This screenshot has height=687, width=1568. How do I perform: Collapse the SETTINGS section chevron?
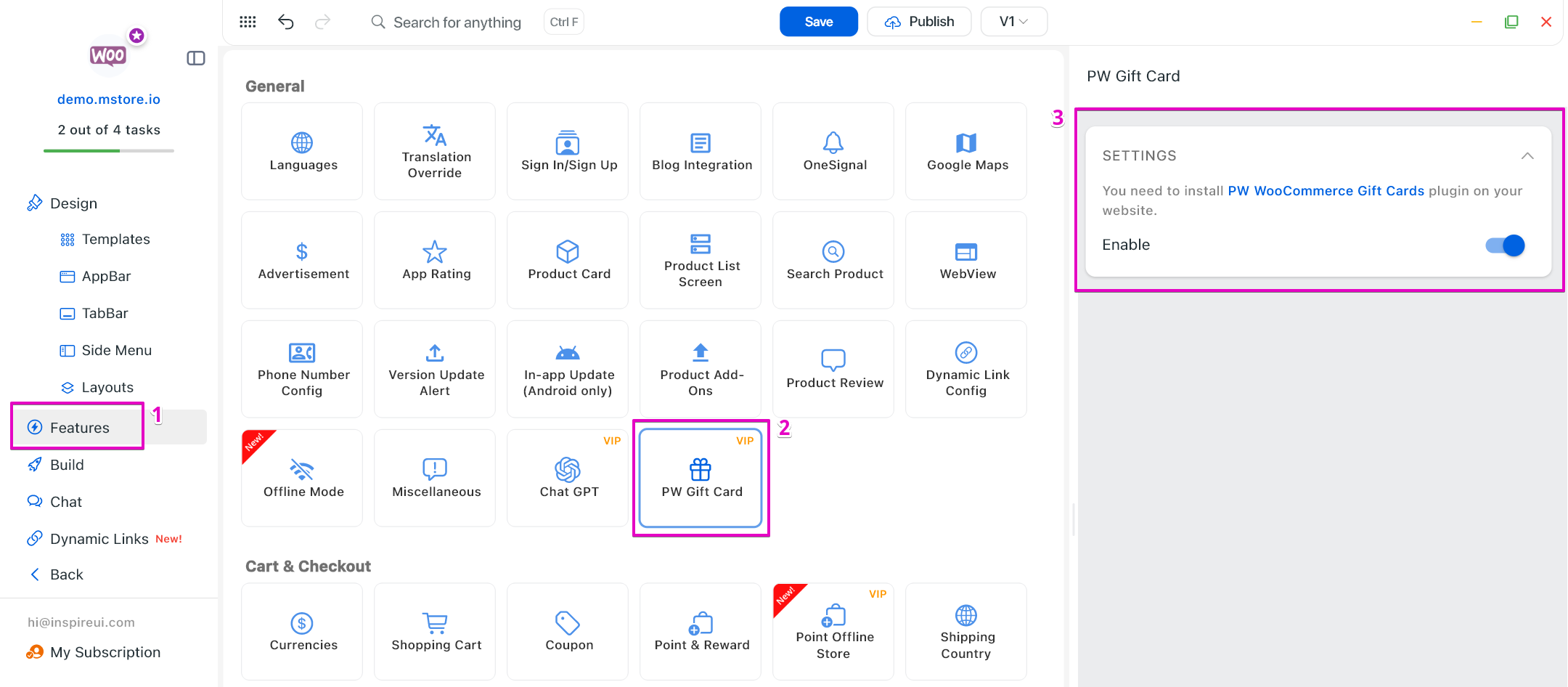[1527, 156]
